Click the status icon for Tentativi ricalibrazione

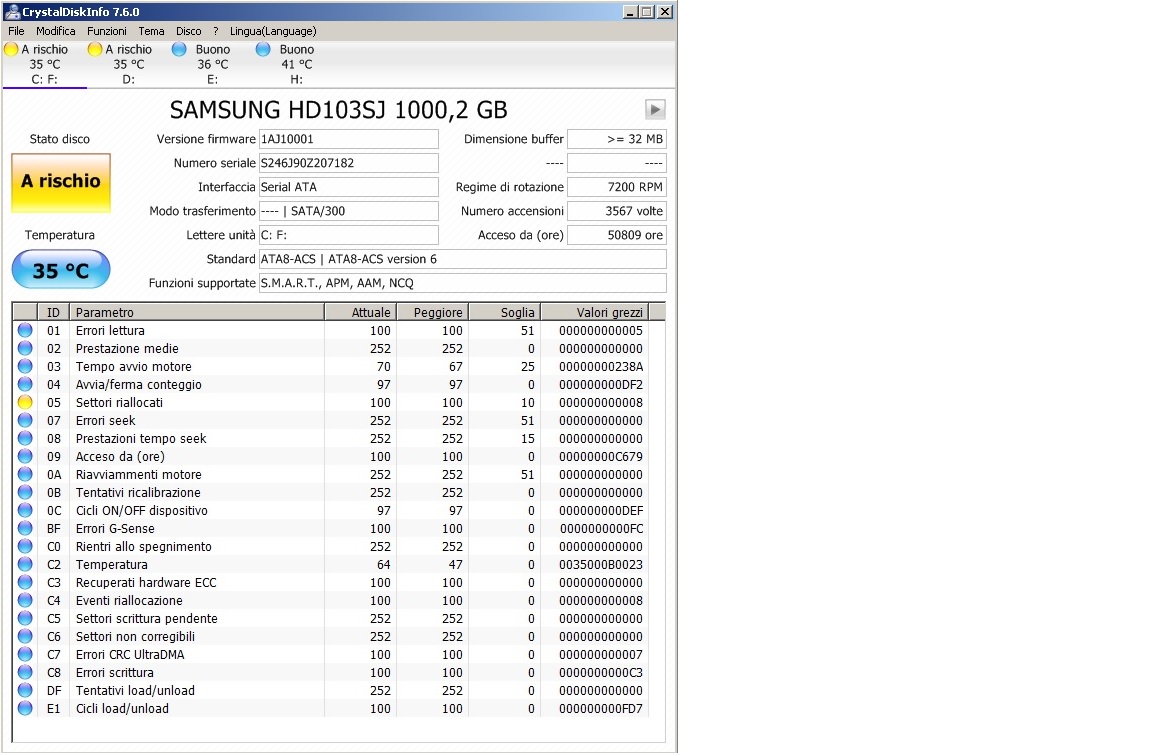(25, 492)
